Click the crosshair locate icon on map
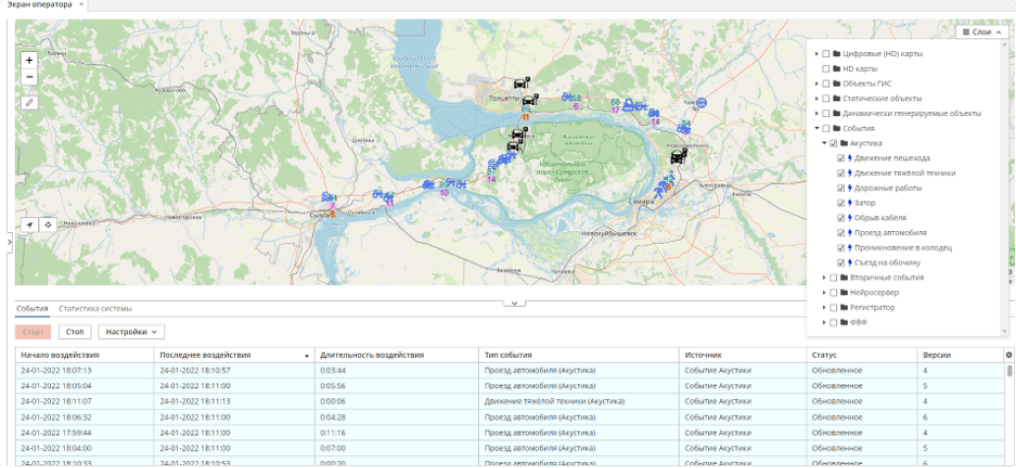 click(47, 224)
